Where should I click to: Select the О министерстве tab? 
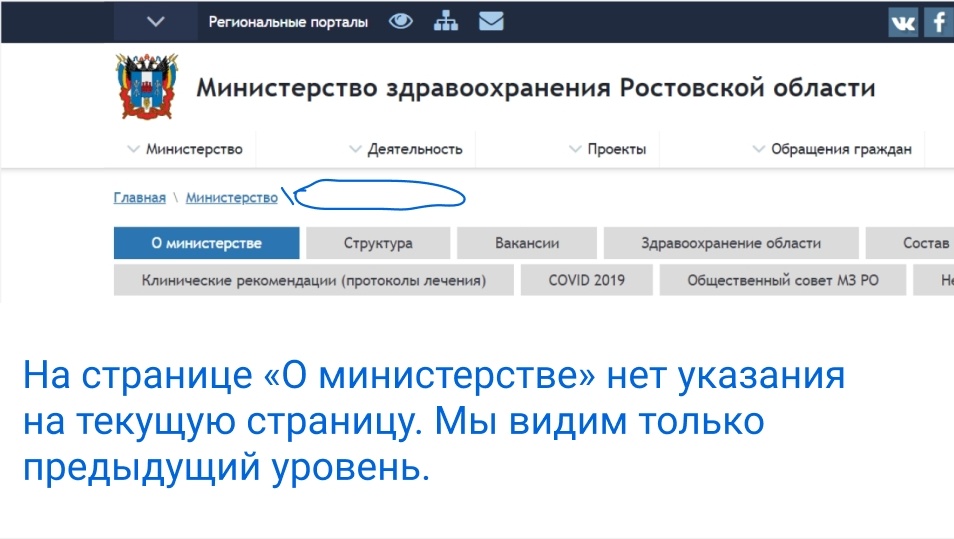point(206,243)
